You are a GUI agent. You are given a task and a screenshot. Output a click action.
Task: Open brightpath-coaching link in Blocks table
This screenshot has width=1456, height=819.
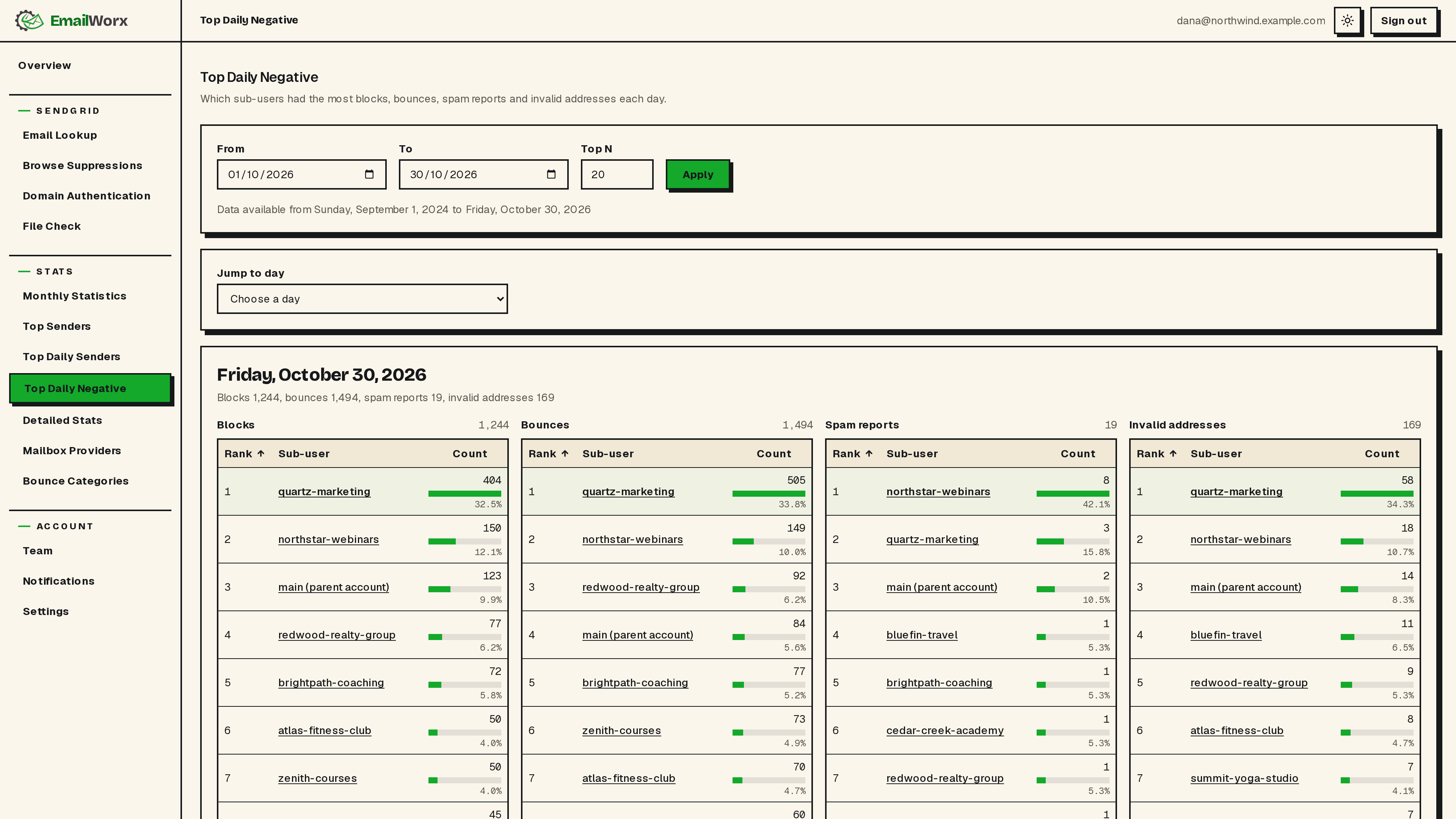[x=331, y=683]
